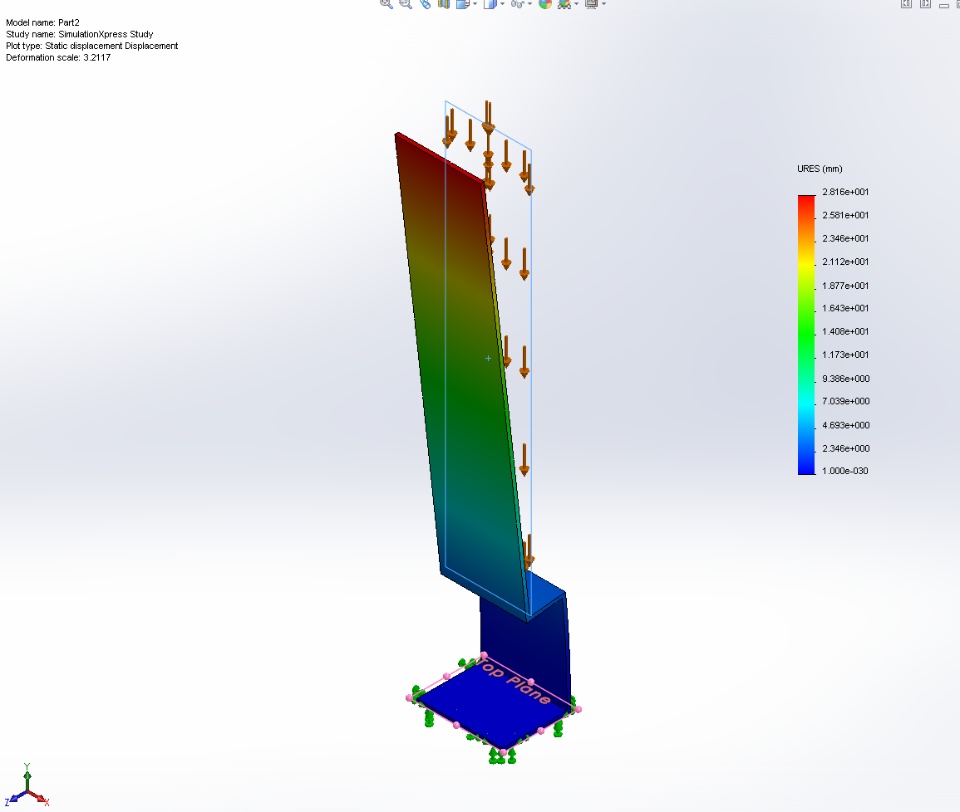The height and width of the screenshot is (812, 960).
Task: Click the XYZ orientation triad
Action: coord(27,786)
